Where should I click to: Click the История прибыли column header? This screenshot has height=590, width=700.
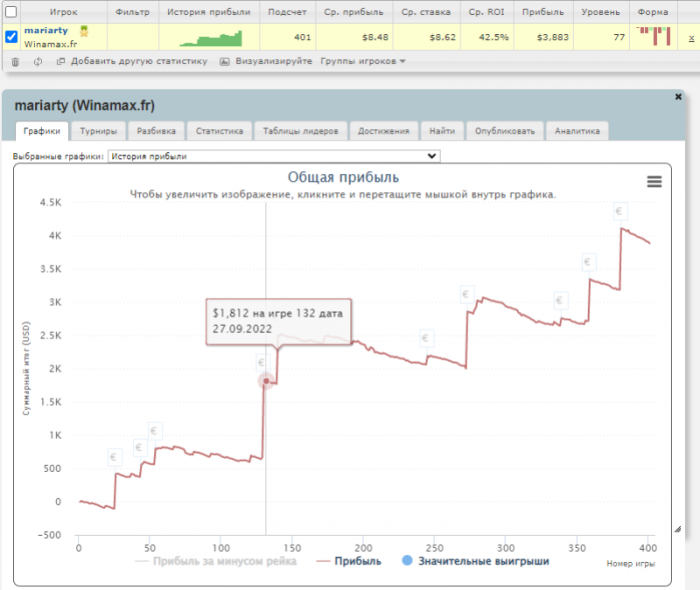click(x=208, y=12)
